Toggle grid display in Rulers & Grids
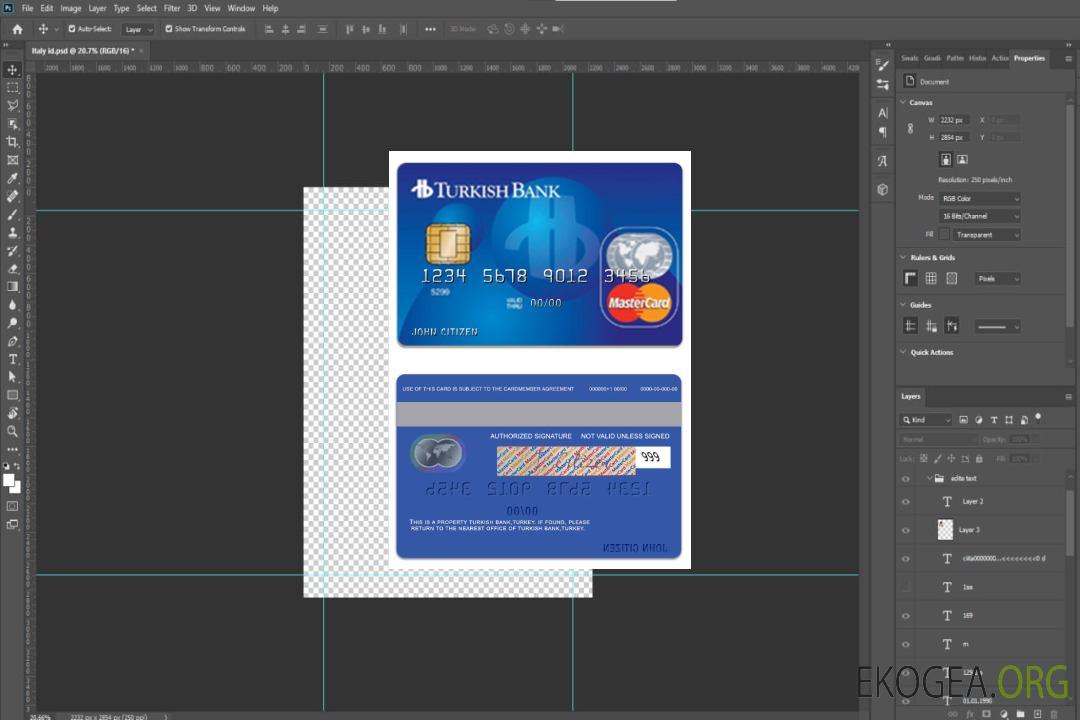 tap(931, 278)
